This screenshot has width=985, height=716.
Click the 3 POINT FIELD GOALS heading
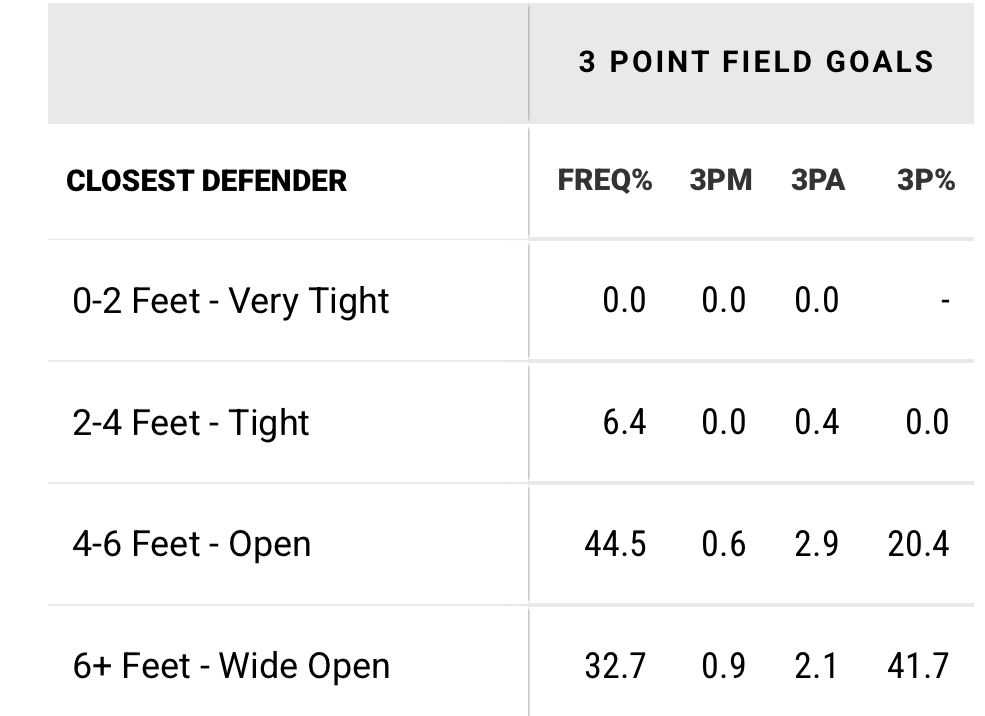755,62
